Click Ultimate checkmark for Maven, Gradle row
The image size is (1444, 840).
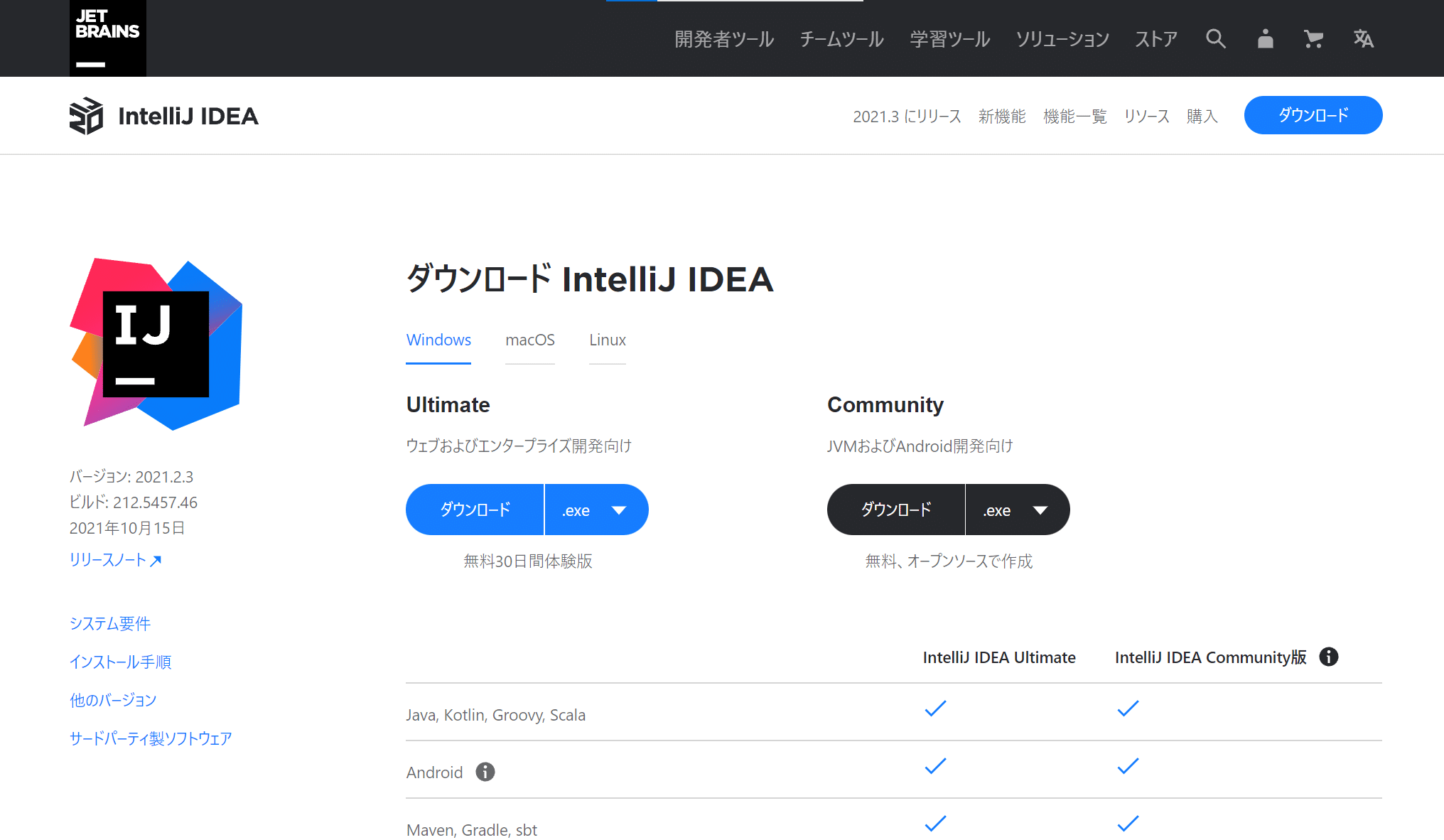tap(935, 824)
